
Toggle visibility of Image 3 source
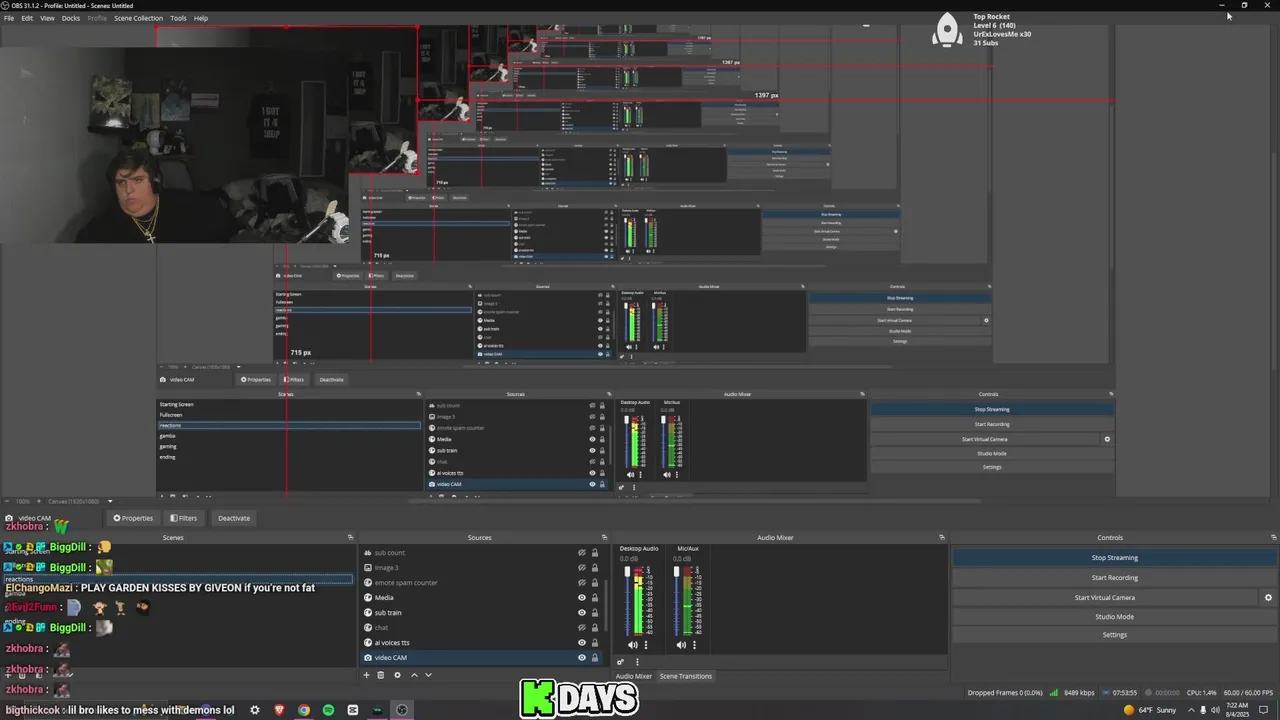coord(582,568)
